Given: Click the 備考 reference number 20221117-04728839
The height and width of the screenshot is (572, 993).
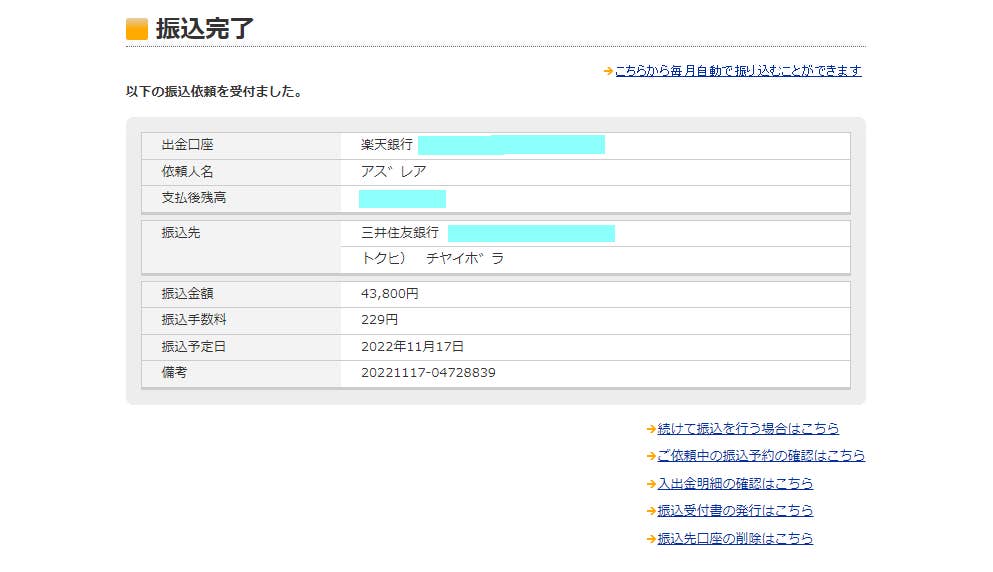Looking at the screenshot, I should (428, 373).
